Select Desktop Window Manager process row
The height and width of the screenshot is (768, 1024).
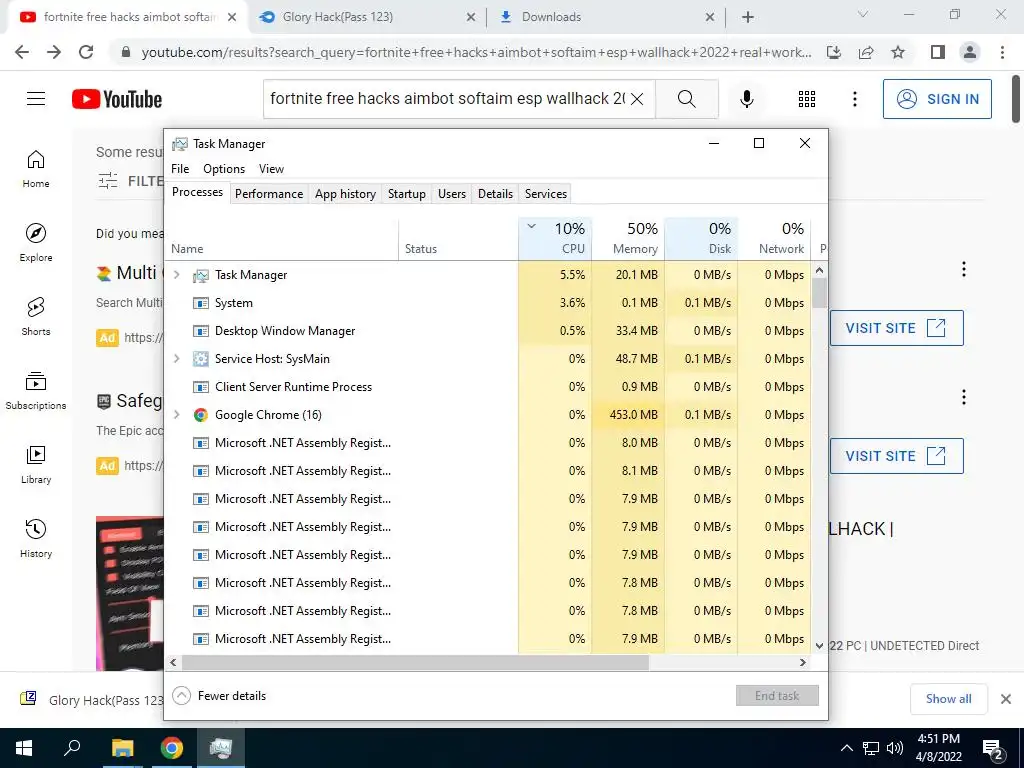click(x=488, y=331)
